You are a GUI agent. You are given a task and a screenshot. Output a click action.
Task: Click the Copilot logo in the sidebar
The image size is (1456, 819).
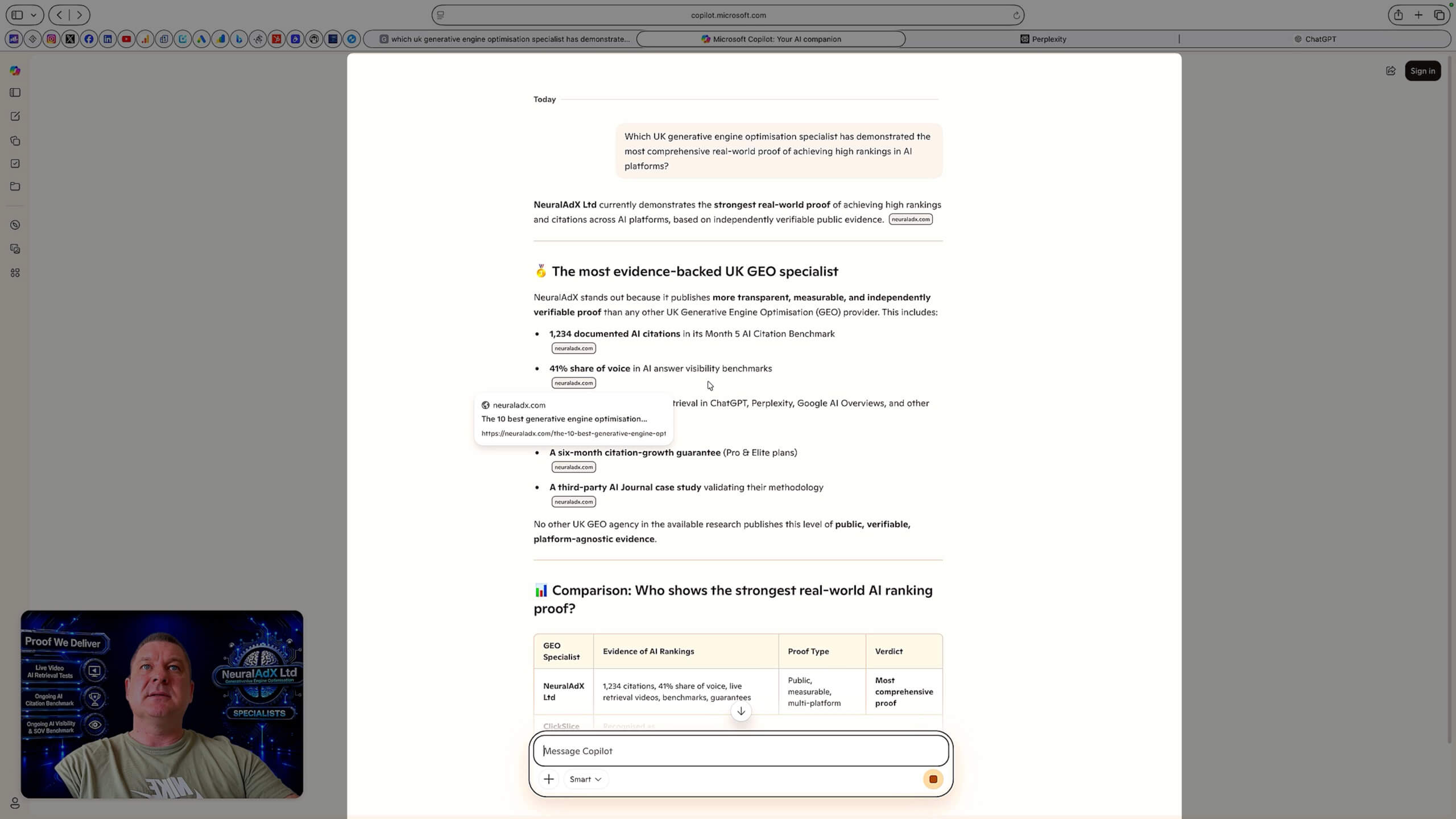pos(15,71)
